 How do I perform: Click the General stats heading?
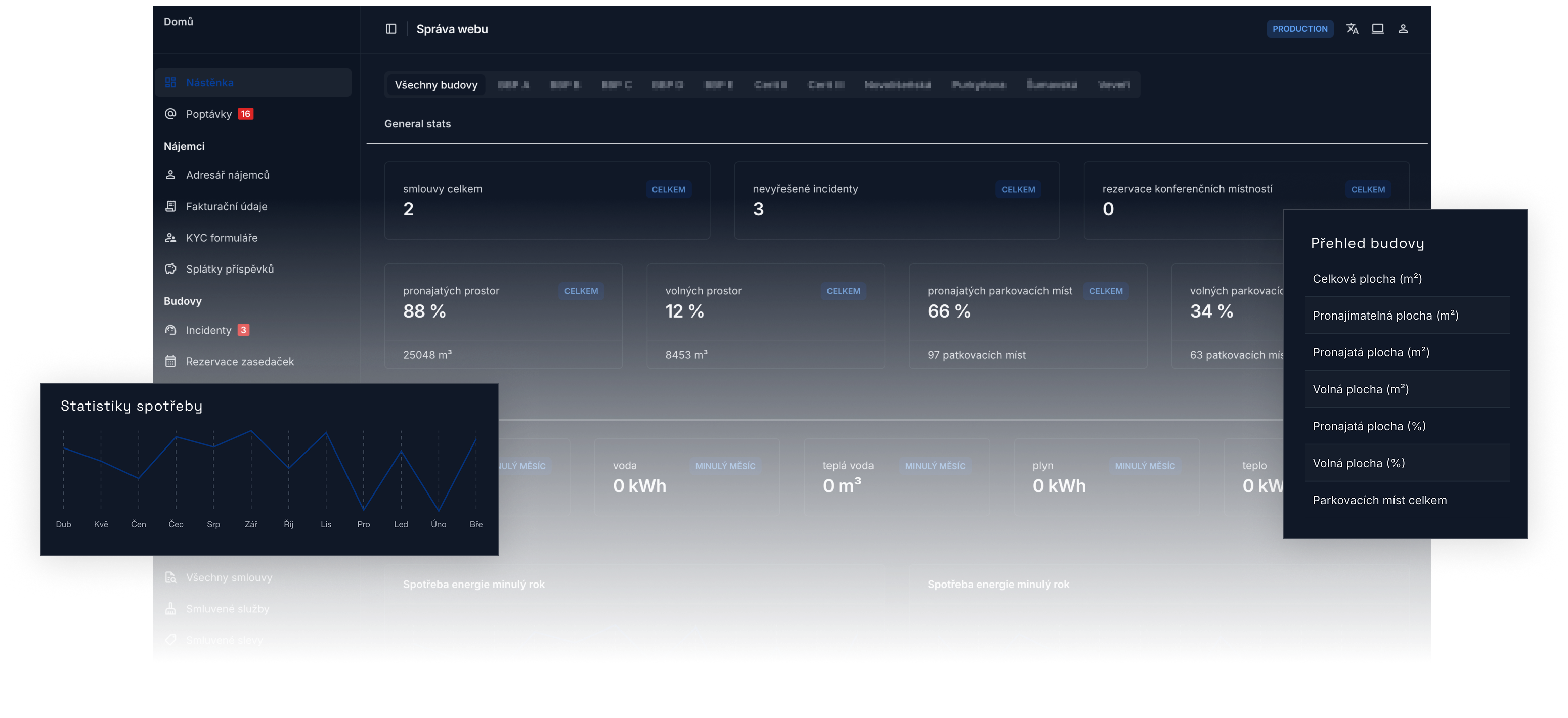(x=418, y=123)
